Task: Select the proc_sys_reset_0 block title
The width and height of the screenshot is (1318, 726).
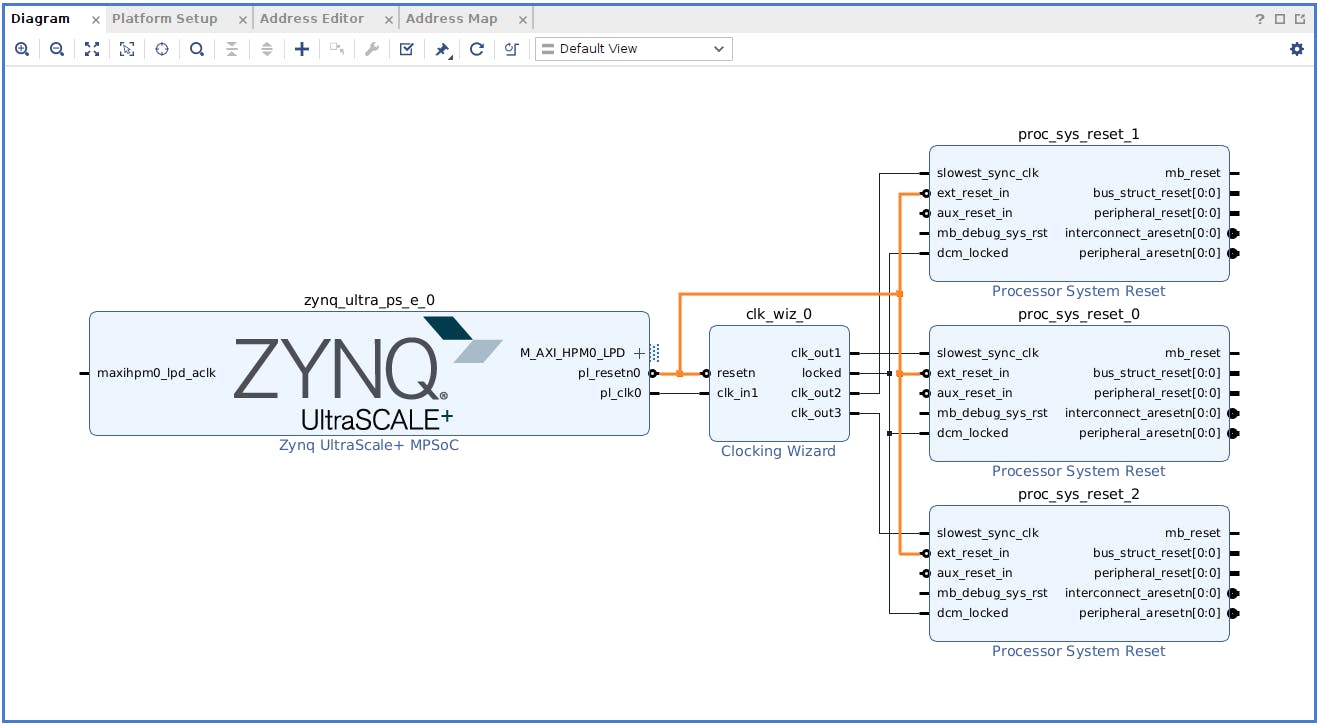Action: (1079, 314)
